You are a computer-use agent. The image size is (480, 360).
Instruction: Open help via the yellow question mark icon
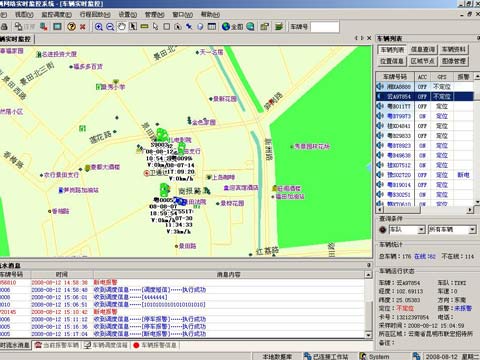(71, 27)
